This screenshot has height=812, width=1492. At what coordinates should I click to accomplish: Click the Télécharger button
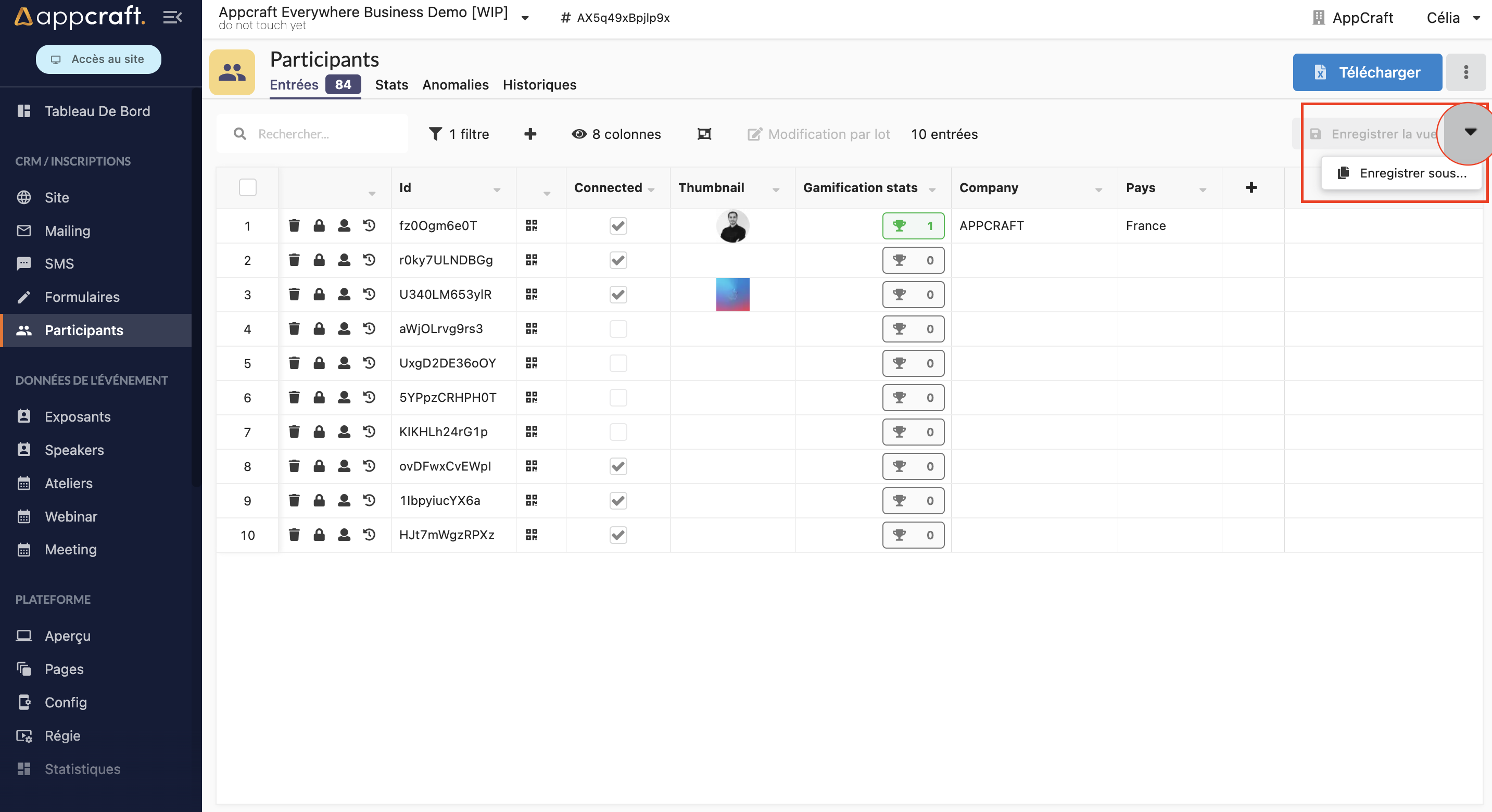1367,72
